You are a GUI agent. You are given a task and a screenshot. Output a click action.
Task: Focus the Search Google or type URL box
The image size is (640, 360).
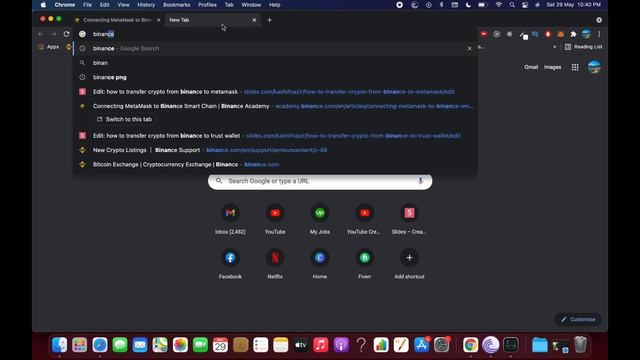pos(320,181)
